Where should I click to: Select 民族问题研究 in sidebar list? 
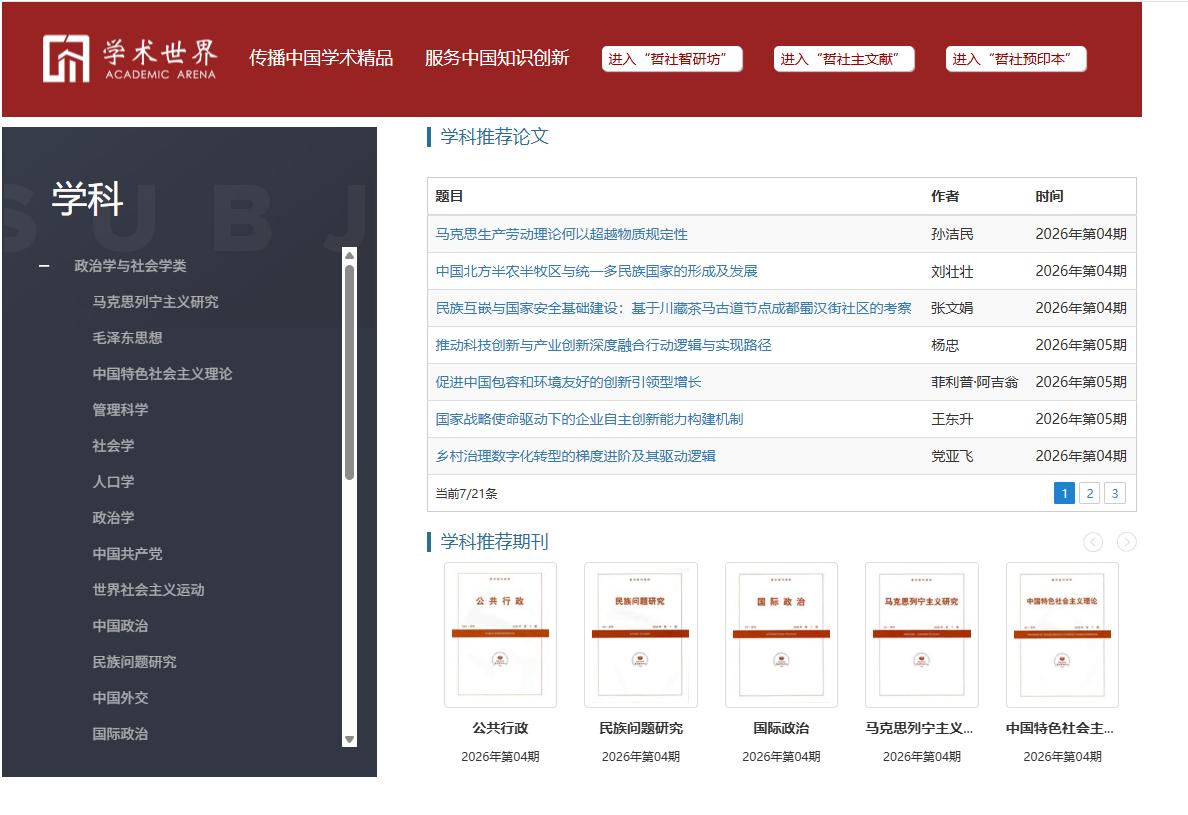134,662
